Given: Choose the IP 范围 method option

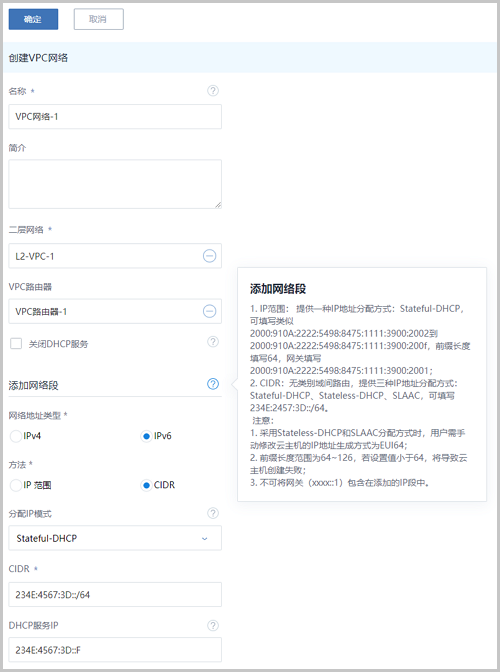Looking at the screenshot, I should [16, 485].
